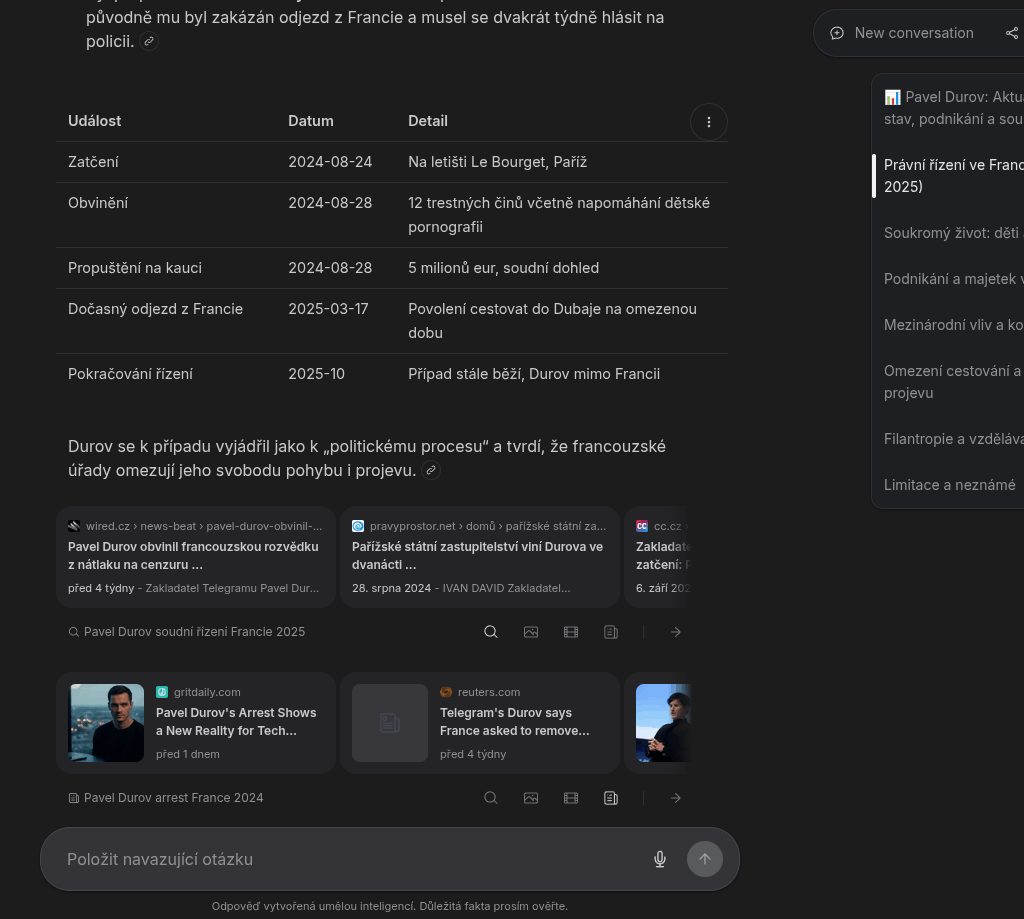The width and height of the screenshot is (1024, 919).
Task: Go to 'Limitace a neznámé' outline item
Action: pyautogui.click(x=949, y=485)
